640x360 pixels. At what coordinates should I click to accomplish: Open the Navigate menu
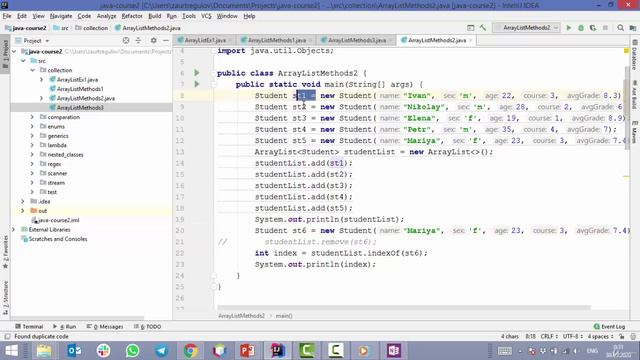pyautogui.click(x=61, y=16)
